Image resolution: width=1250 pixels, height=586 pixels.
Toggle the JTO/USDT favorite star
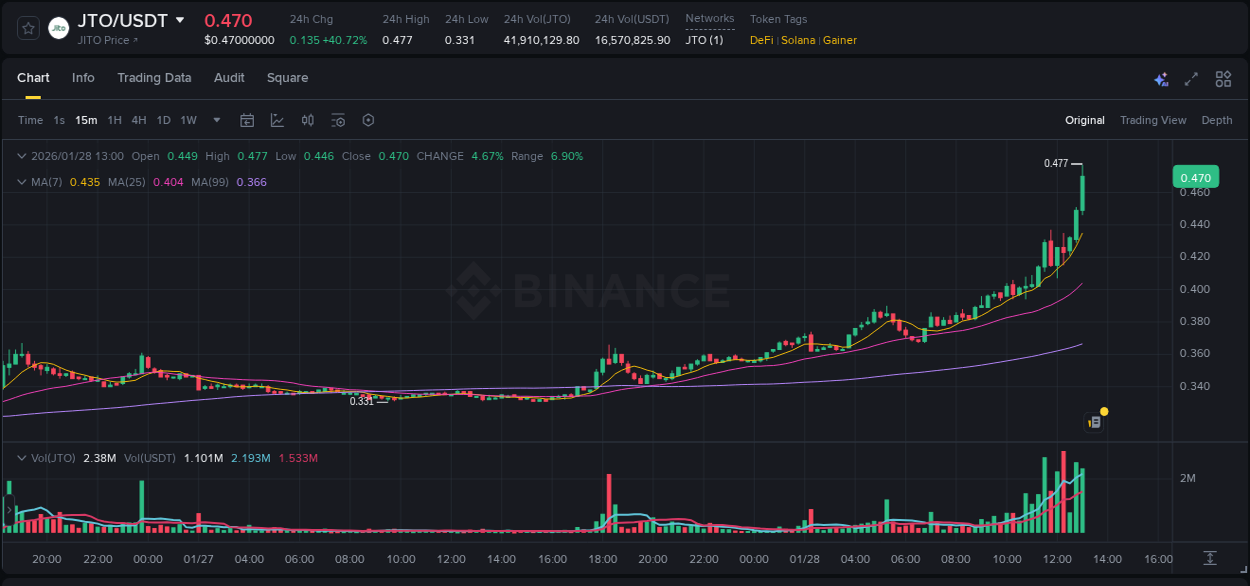pos(27,28)
